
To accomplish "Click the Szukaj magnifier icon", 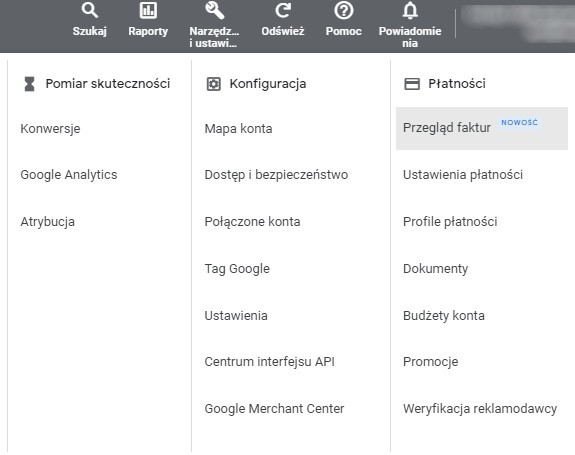I will [89, 10].
